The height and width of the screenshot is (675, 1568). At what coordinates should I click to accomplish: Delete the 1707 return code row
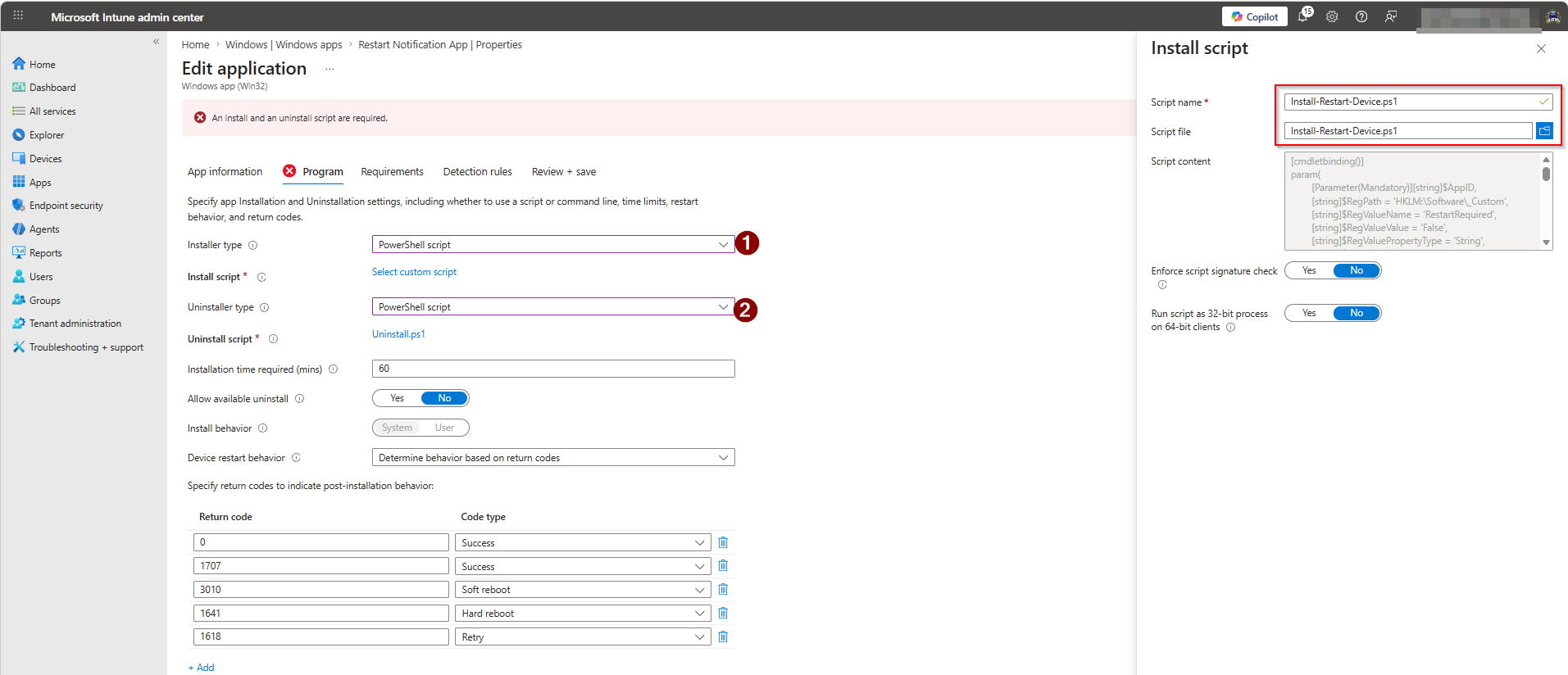pos(723,566)
